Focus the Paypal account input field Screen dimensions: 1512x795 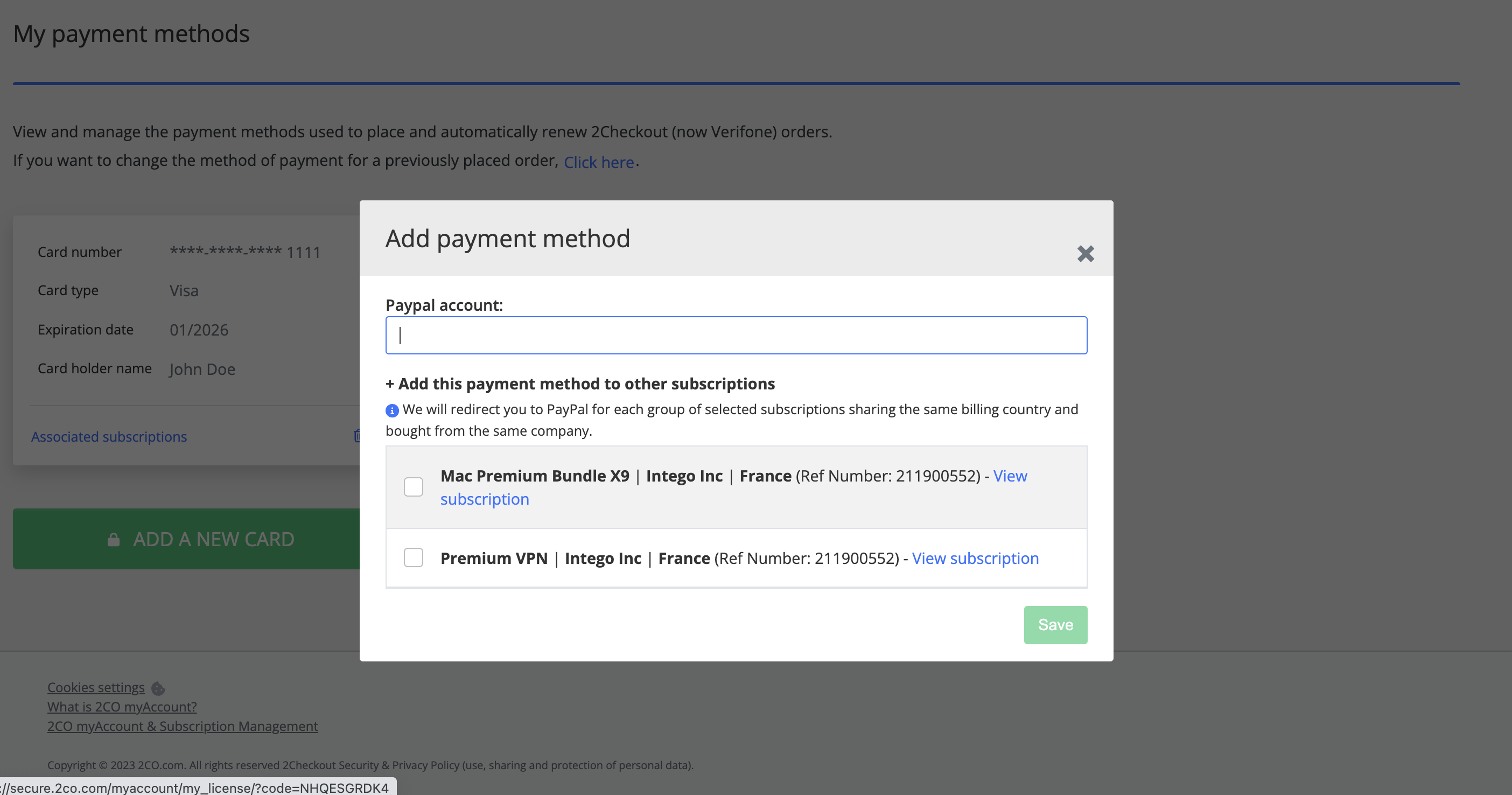coord(736,335)
